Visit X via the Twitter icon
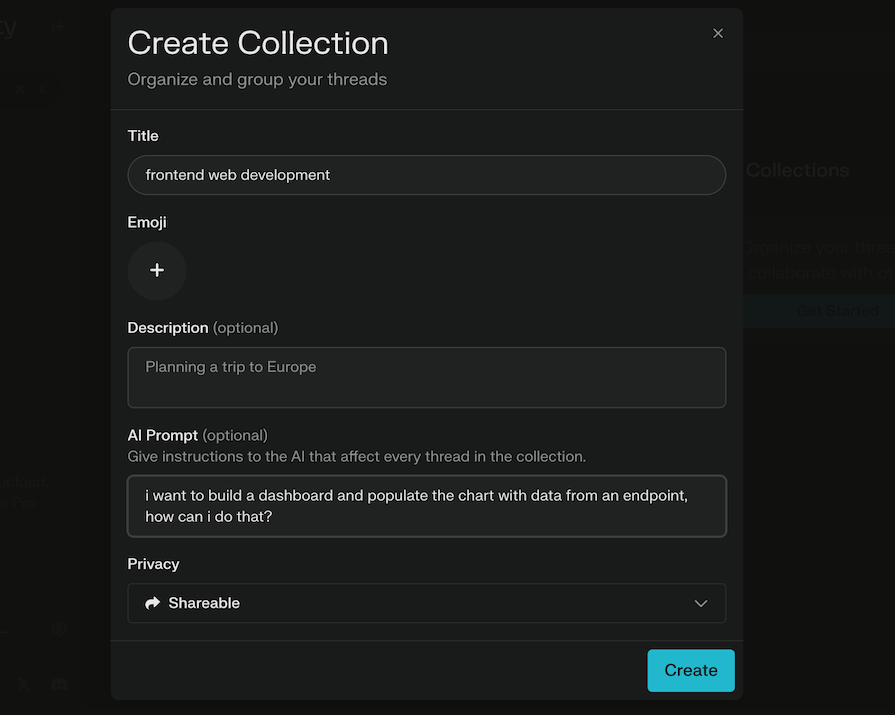The height and width of the screenshot is (715, 895). coord(23,684)
